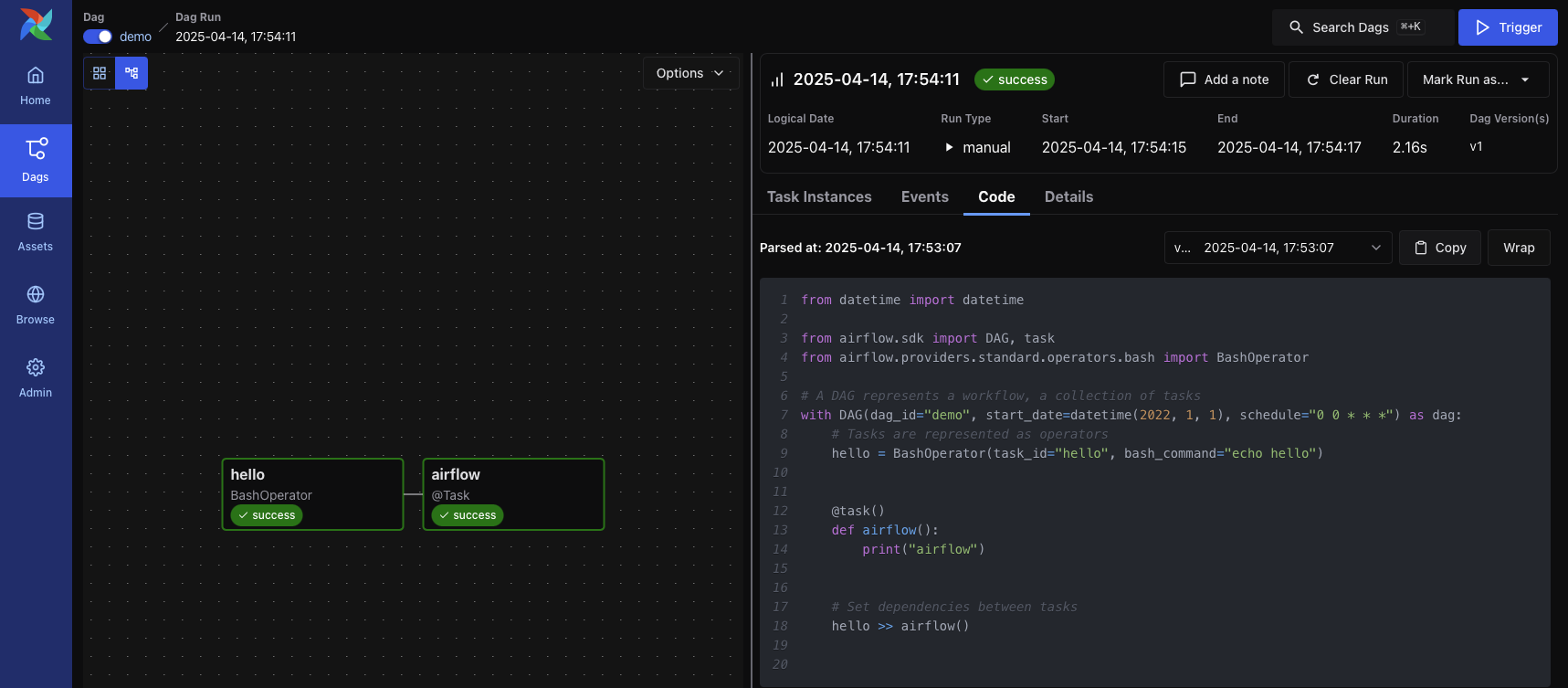Open the DAG version selector dropdown
This screenshot has width=1568, height=688.
(x=1278, y=248)
